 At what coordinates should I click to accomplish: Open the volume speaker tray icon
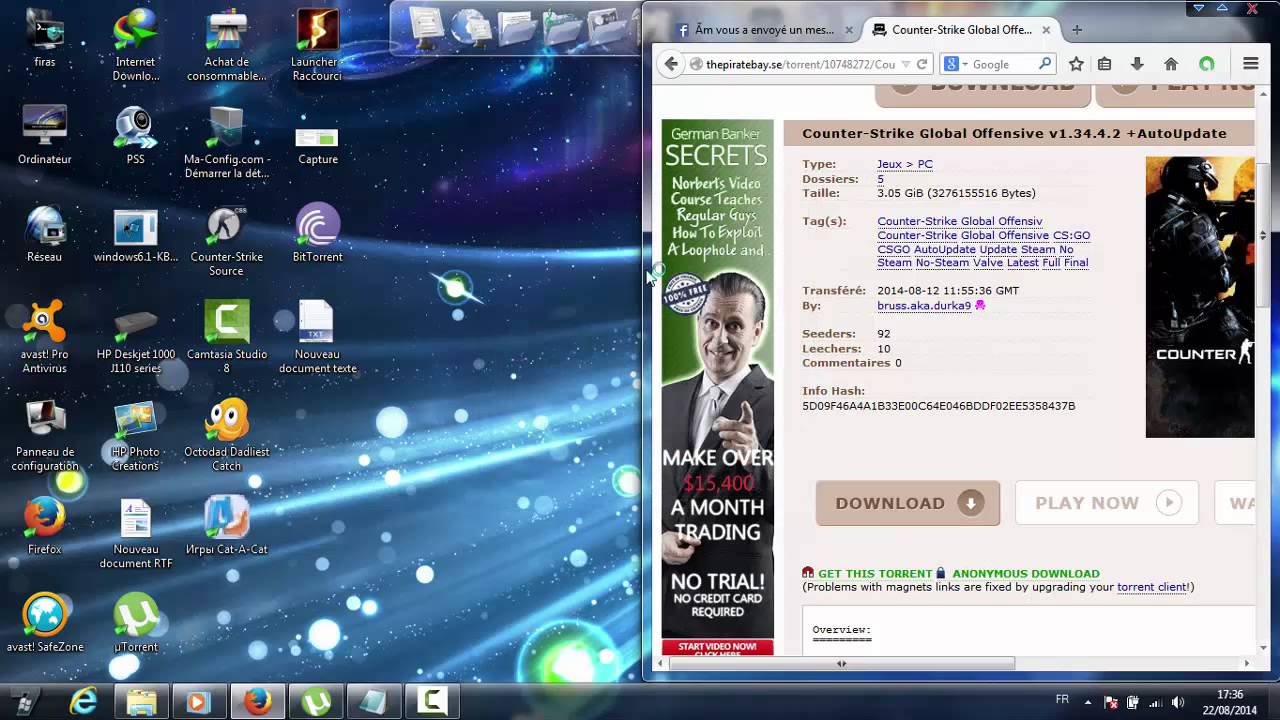[1177, 702]
